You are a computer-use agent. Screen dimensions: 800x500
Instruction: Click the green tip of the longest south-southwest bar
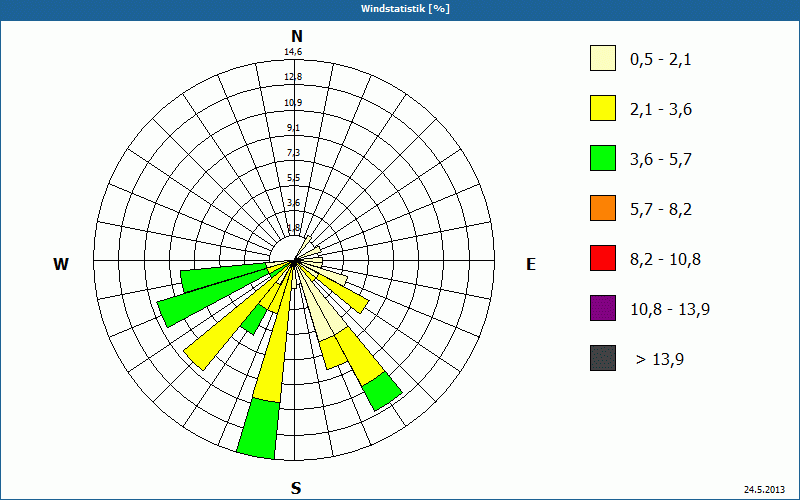point(259,429)
